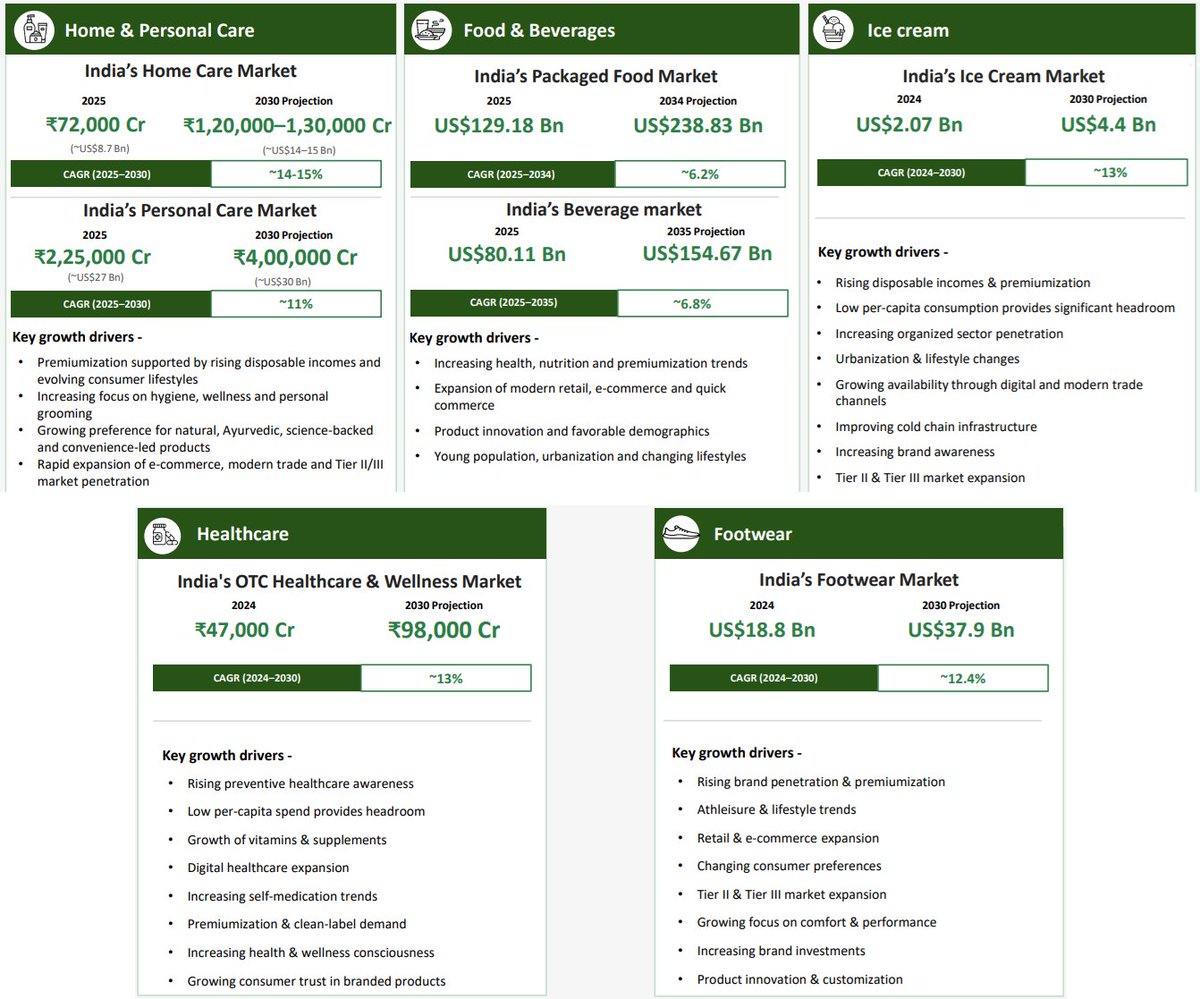This screenshot has width=1200, height=999.
Task: Click the (~US$30 Bn) note
Action: (283, 282)
